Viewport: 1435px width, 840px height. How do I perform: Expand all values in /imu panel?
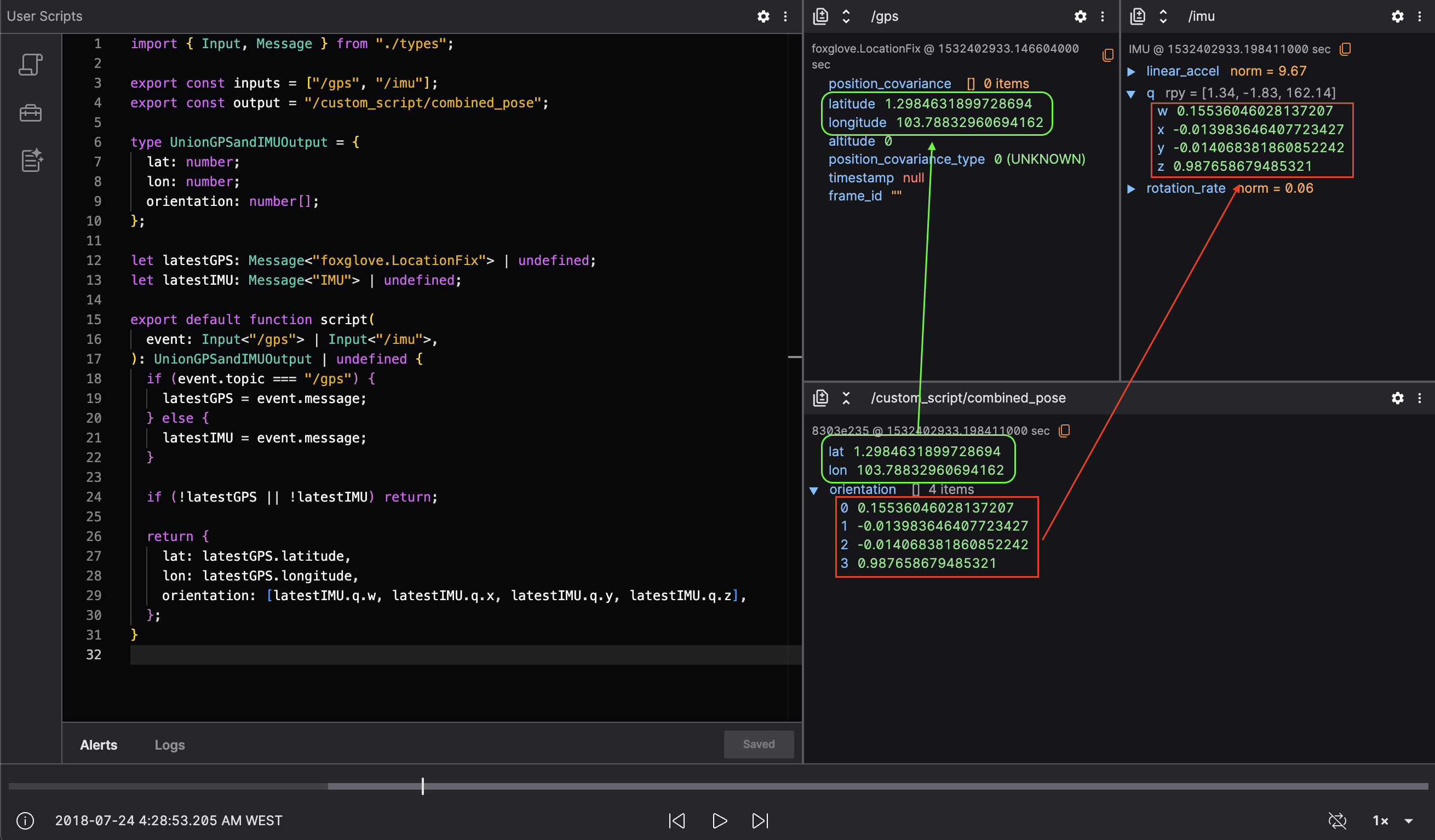(1163, 16)
